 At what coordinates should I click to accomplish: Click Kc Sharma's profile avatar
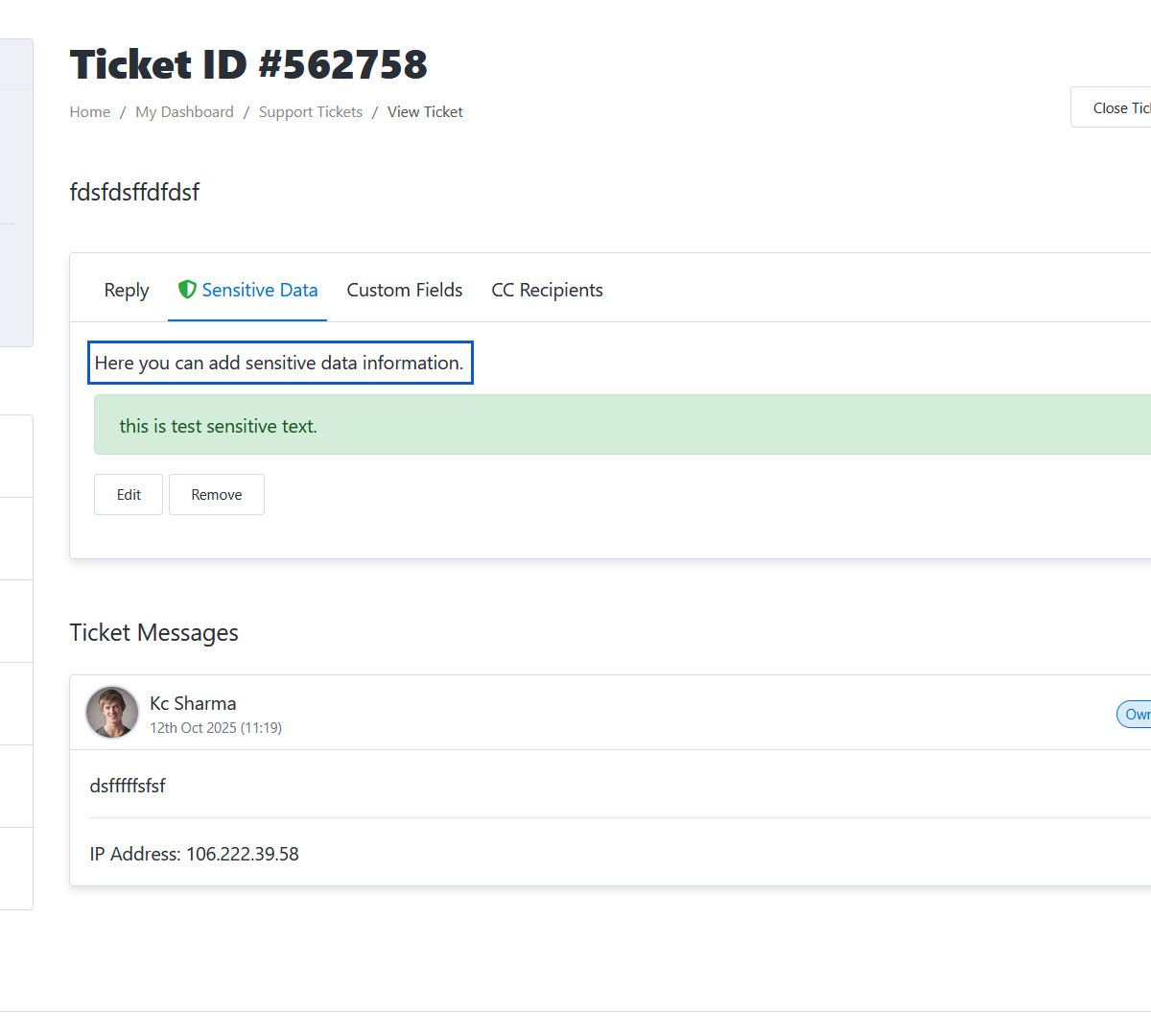[x=112, y=713]
